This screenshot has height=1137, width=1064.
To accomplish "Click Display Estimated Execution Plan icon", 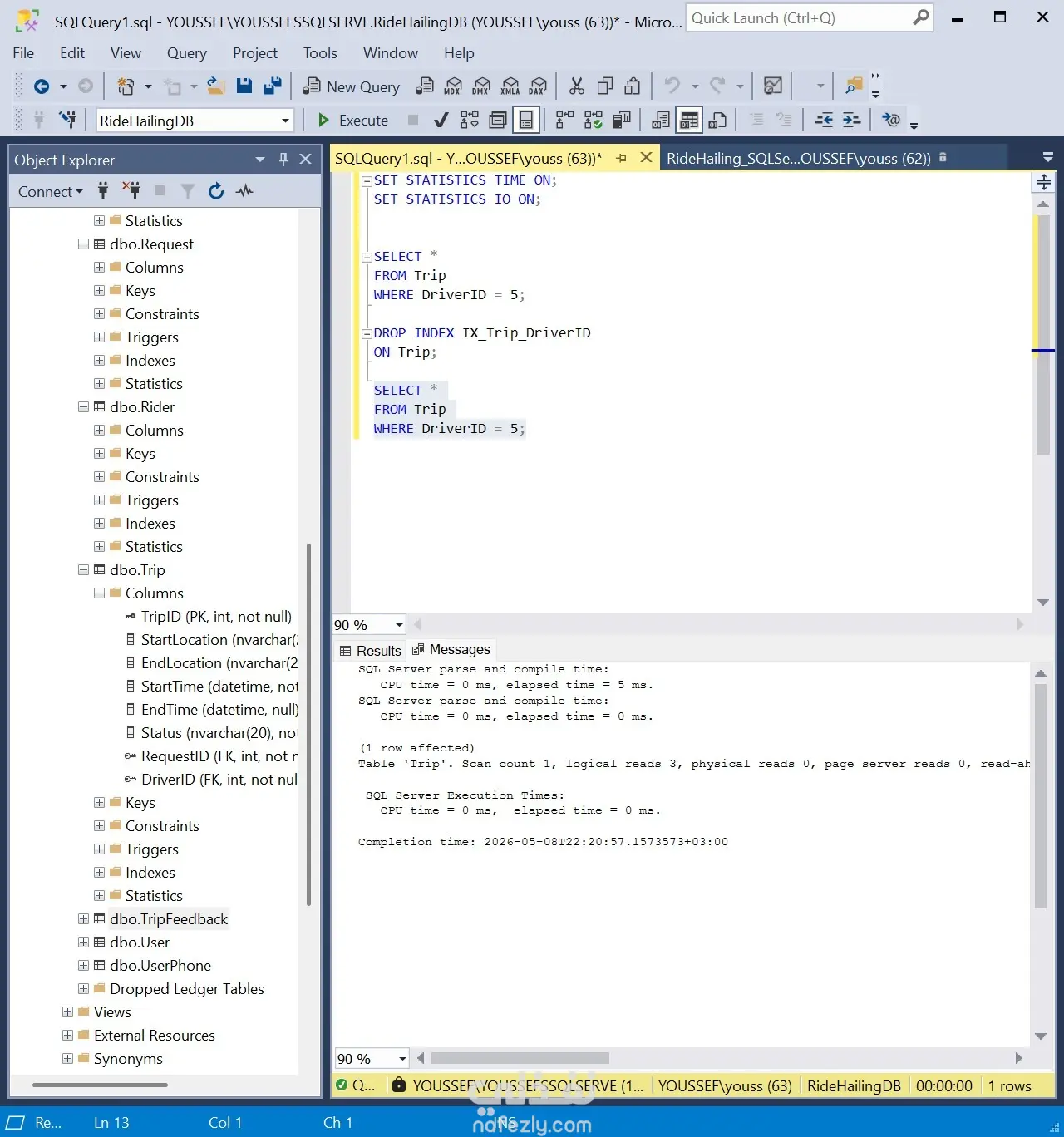I will [x=470, y=121].
